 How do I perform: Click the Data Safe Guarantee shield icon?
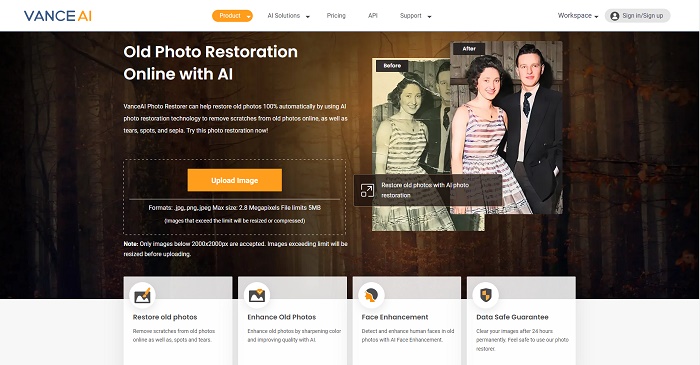(x=486, y=295)
